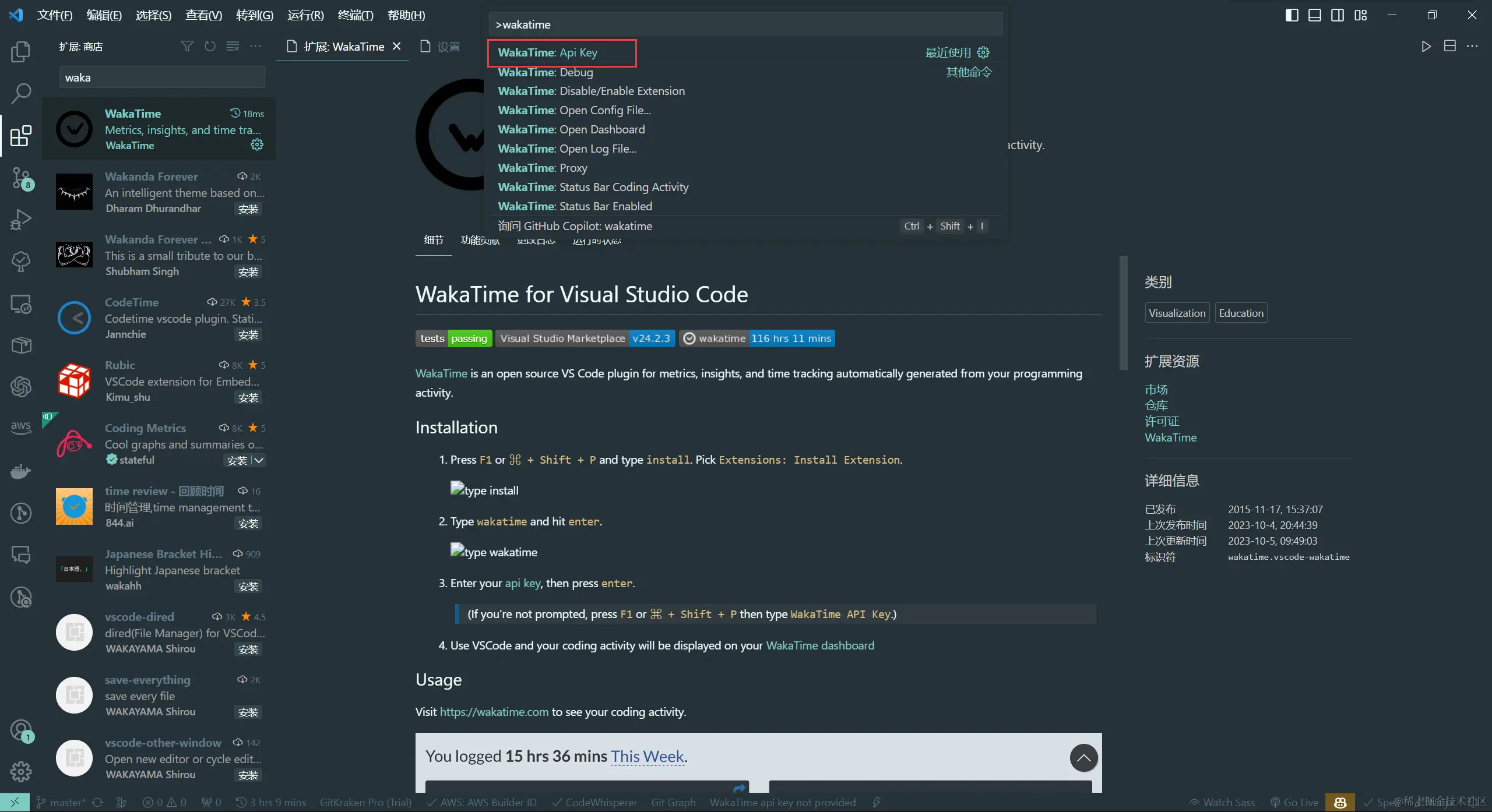Click WakaTime api key not provided status
This screenshot has width=1492, height=812.
(782, 802)
